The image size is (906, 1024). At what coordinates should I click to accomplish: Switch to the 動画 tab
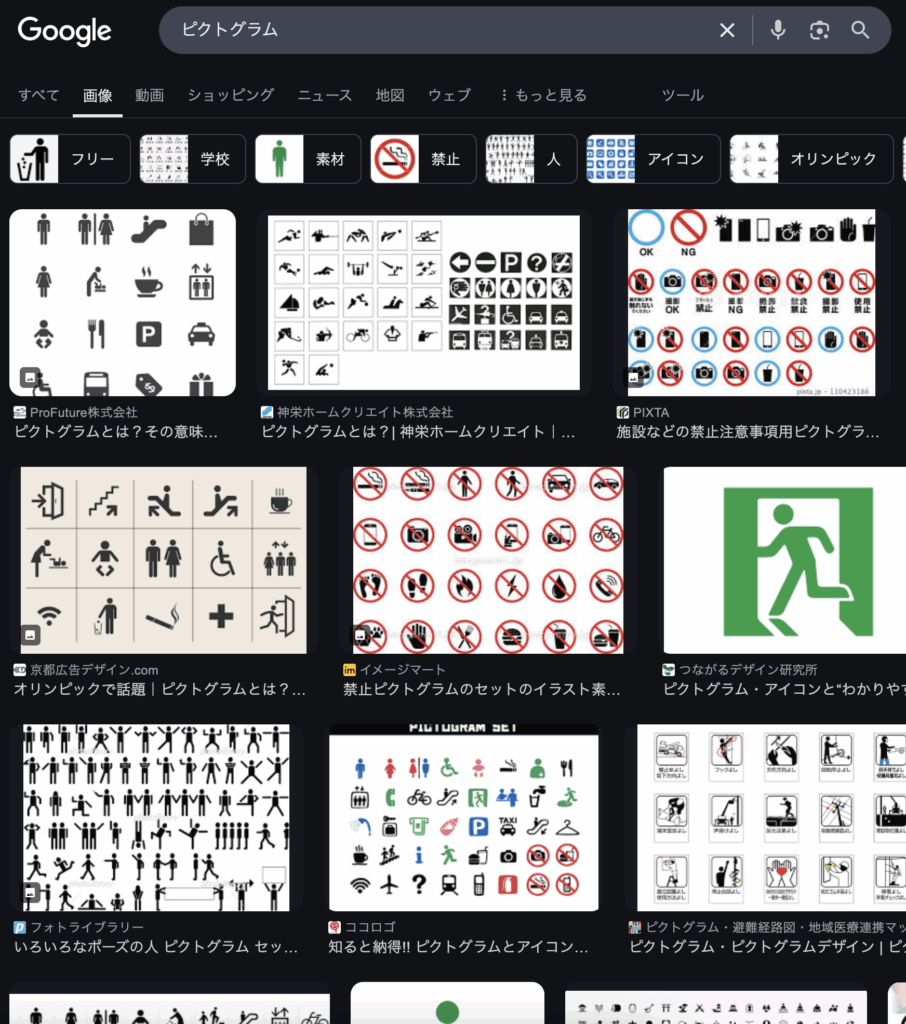(150, 95)
